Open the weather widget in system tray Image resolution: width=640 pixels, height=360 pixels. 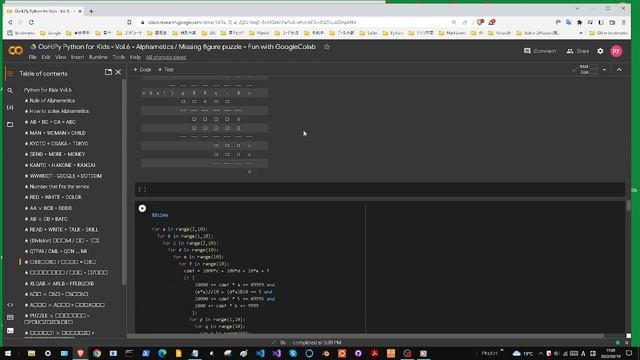[x=522, y=353]
